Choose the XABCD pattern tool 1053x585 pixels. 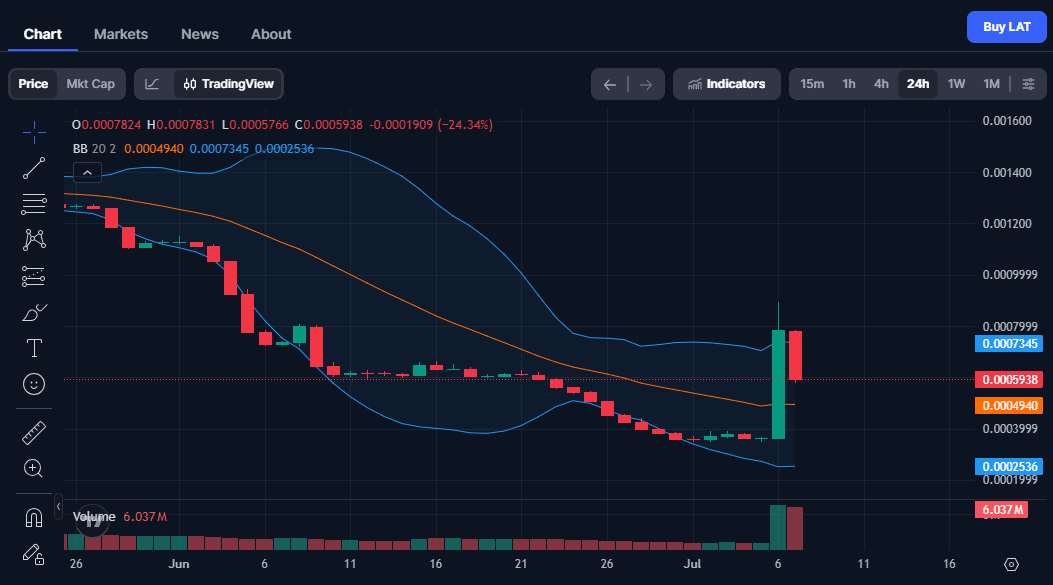[x=34, y=240]
